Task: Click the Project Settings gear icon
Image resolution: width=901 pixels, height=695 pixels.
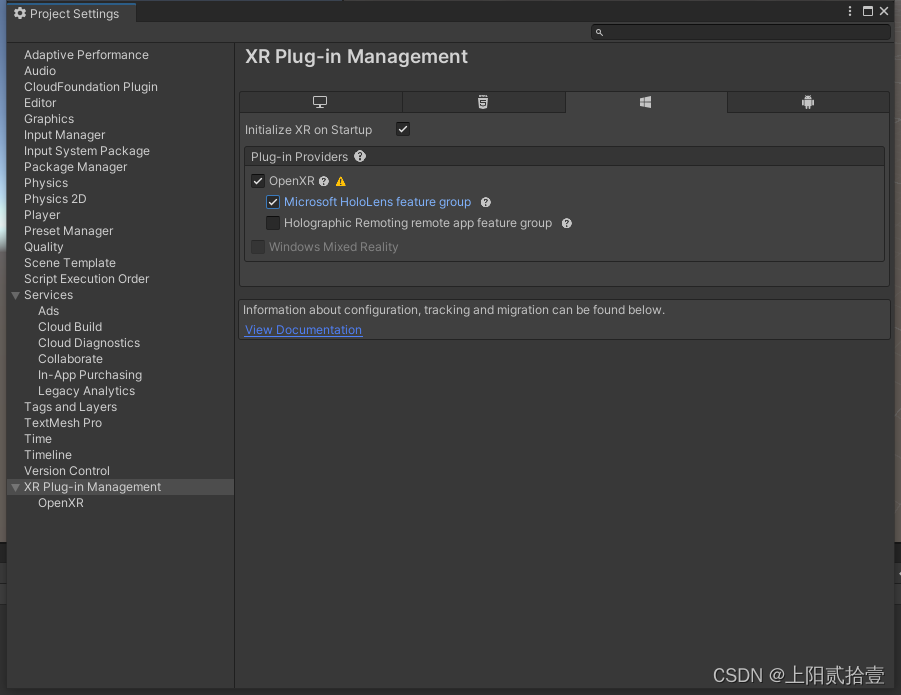Action: (x=20, y=13)
